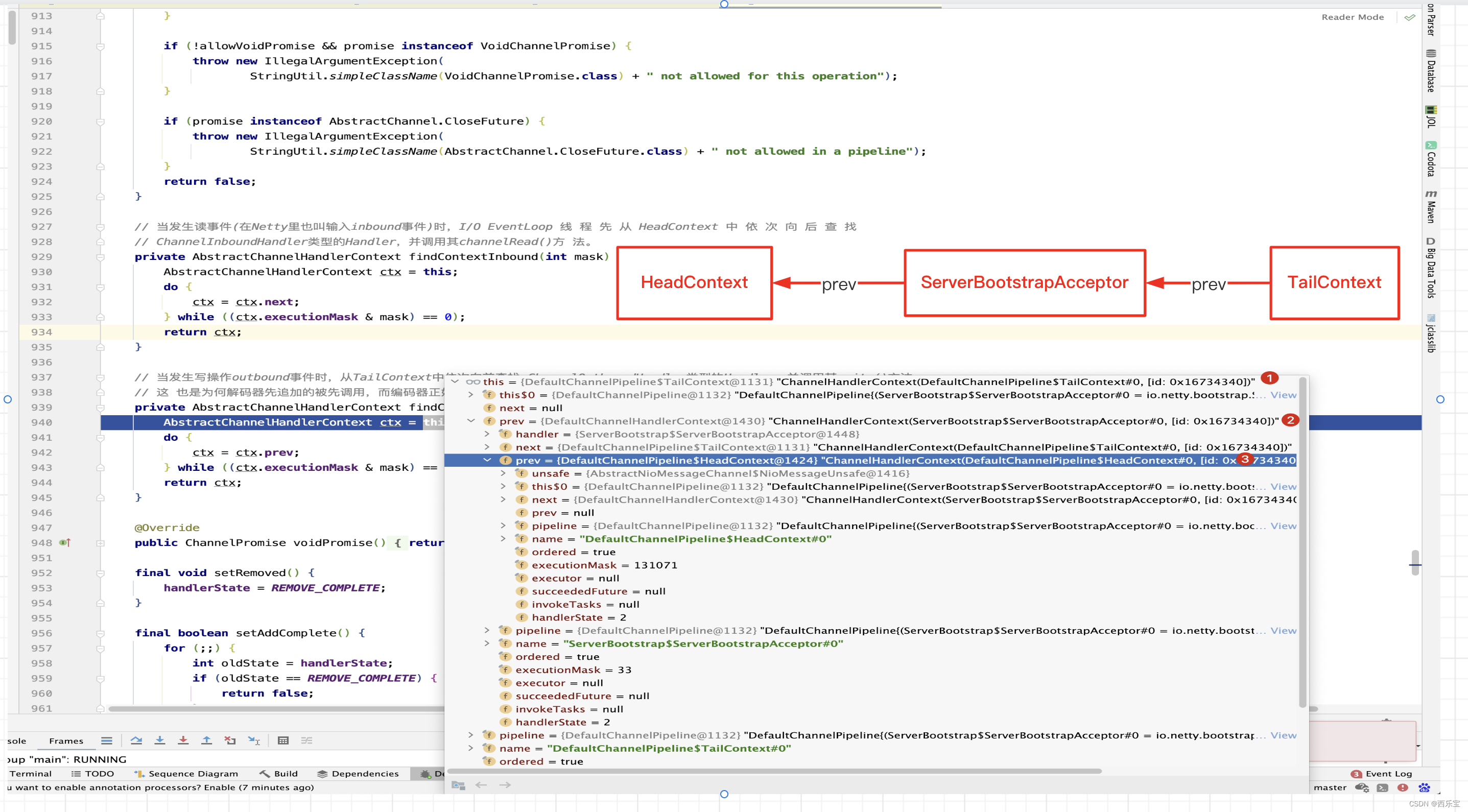
Task: Expand the handler ServerBootstrapAcceptor@1448 node
Action: [487, 434]
